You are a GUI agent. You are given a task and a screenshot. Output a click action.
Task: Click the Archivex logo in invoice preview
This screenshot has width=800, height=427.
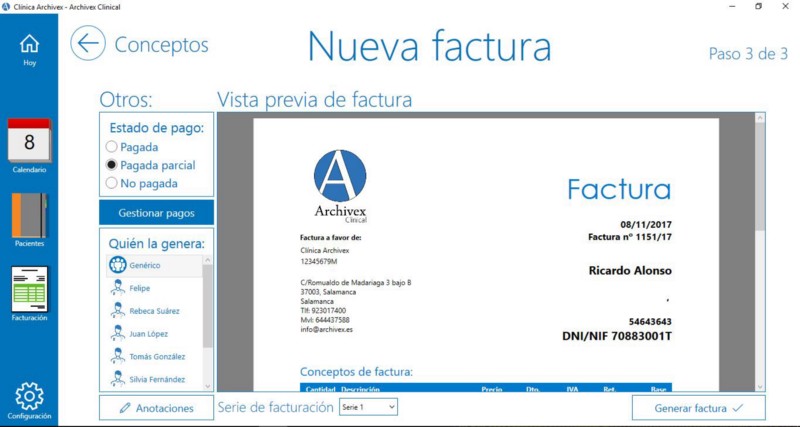[340, 186]
